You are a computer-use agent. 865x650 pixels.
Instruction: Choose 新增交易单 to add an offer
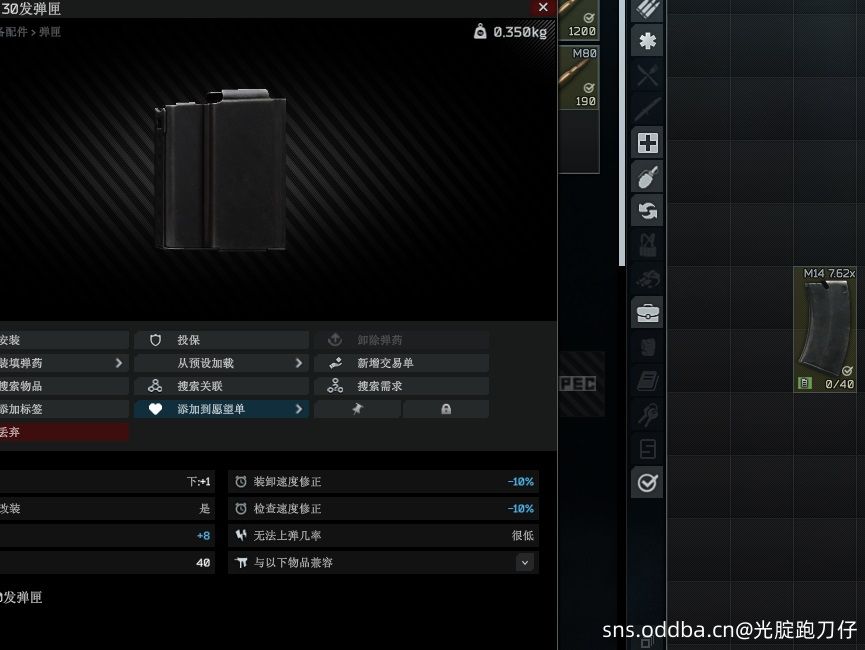pos(402,363)
